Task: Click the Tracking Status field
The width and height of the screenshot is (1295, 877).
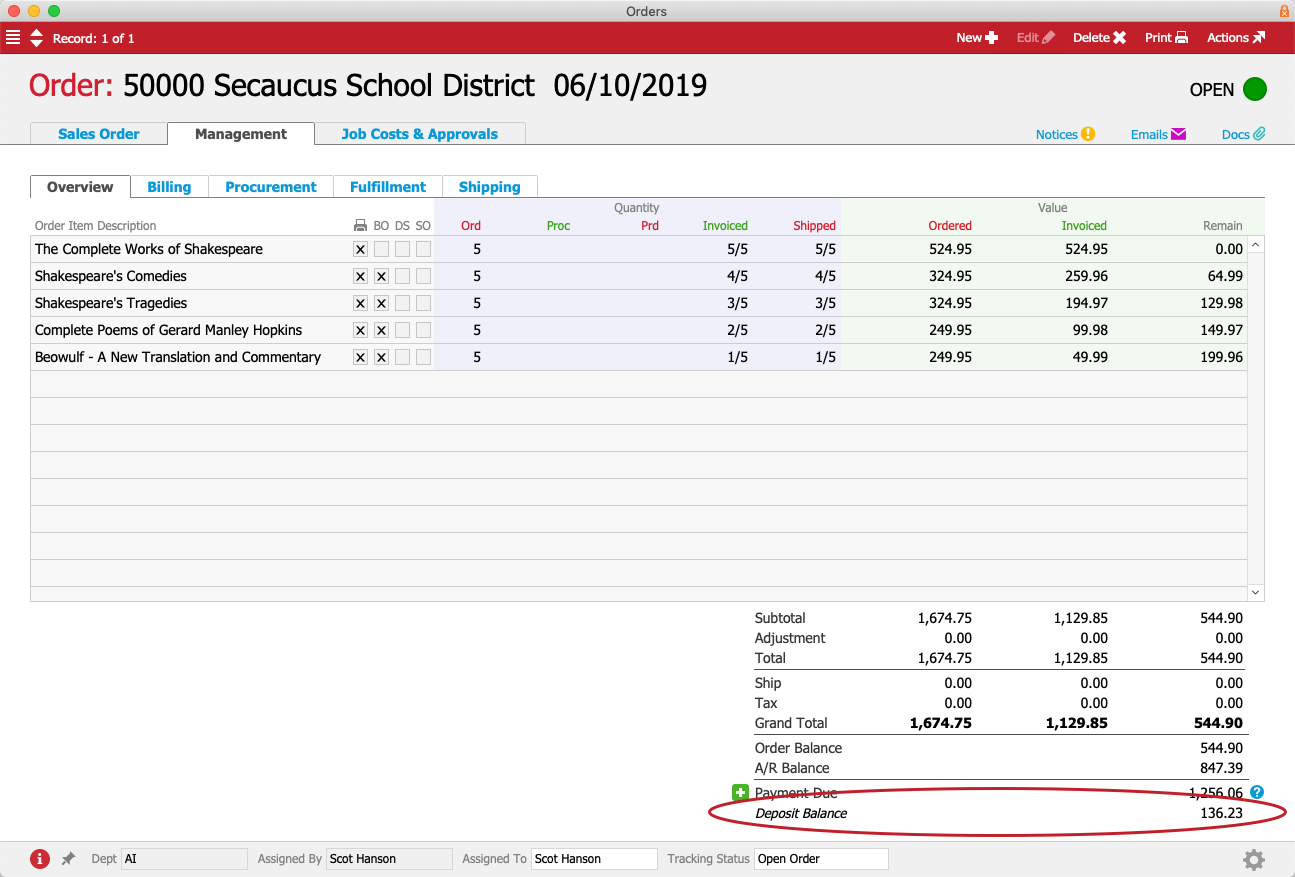Action: point(821,859)
